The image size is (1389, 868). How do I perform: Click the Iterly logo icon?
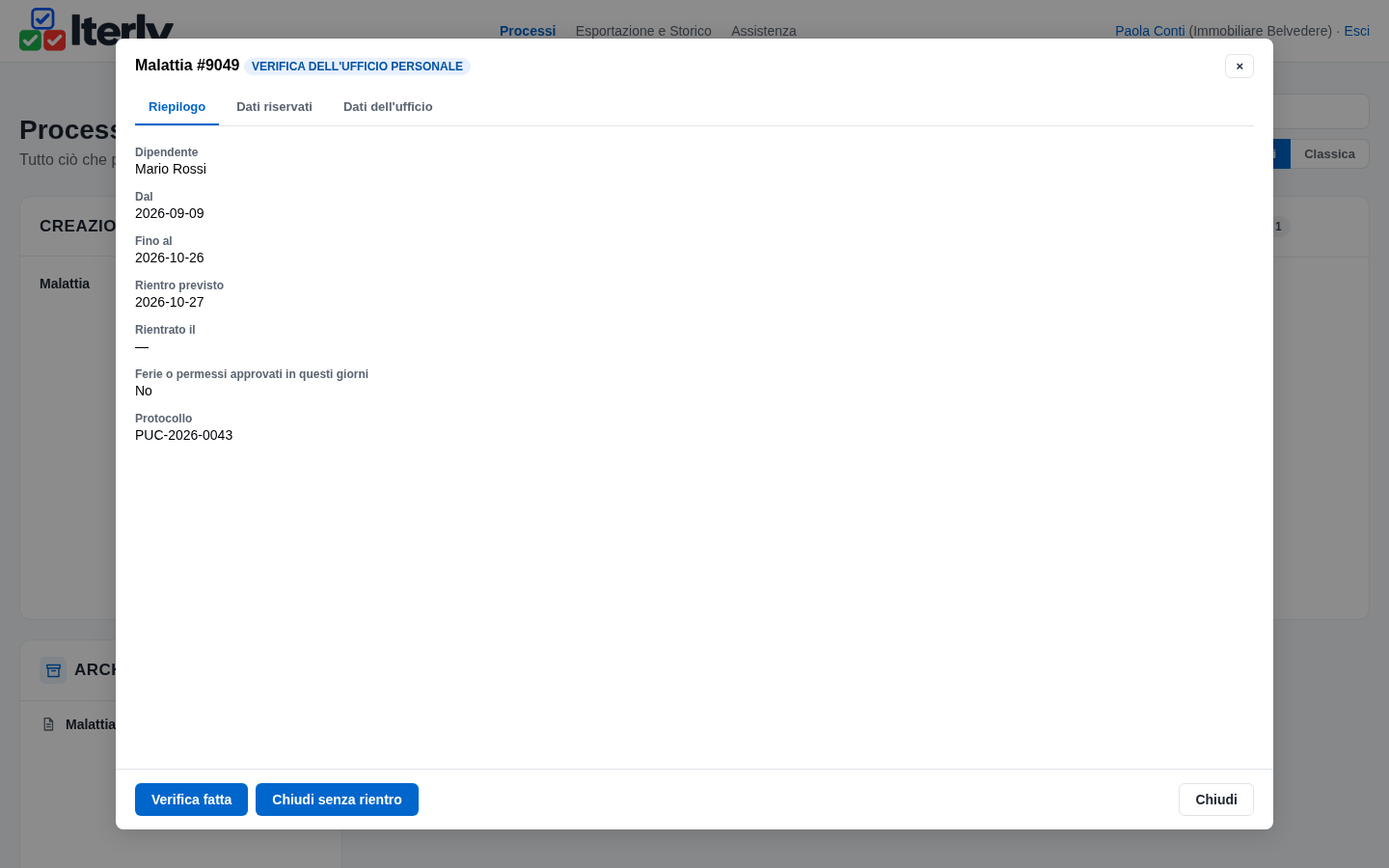click(42, 30)
